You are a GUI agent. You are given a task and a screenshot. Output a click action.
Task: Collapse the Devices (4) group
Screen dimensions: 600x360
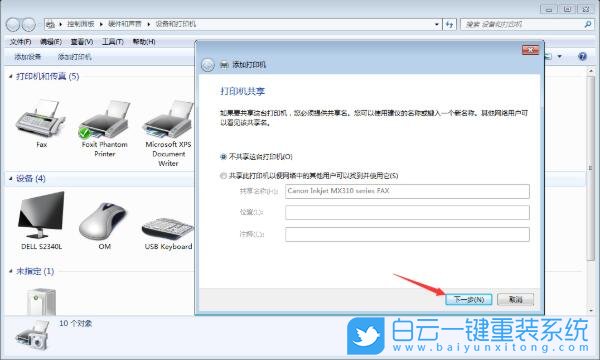11,179
